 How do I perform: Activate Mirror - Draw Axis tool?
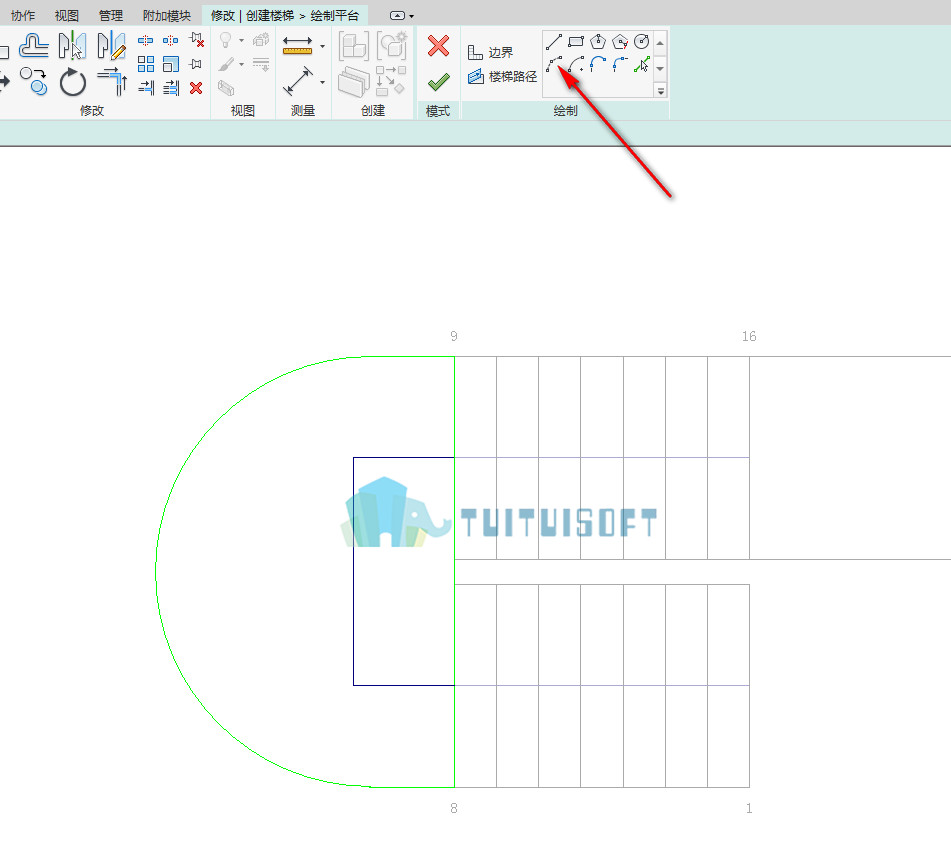111,45
